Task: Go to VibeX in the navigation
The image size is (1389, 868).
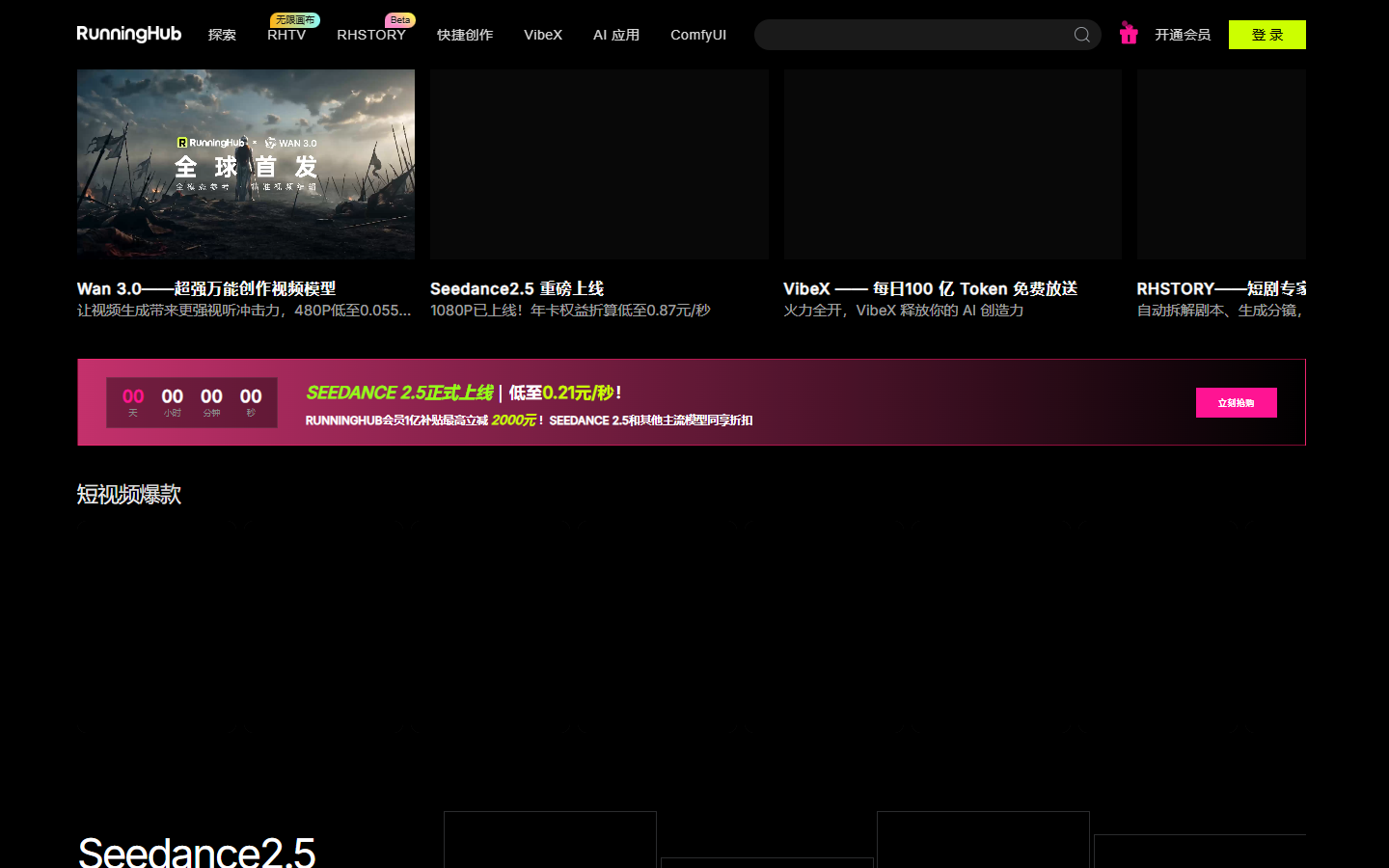Action: [543, 35]
